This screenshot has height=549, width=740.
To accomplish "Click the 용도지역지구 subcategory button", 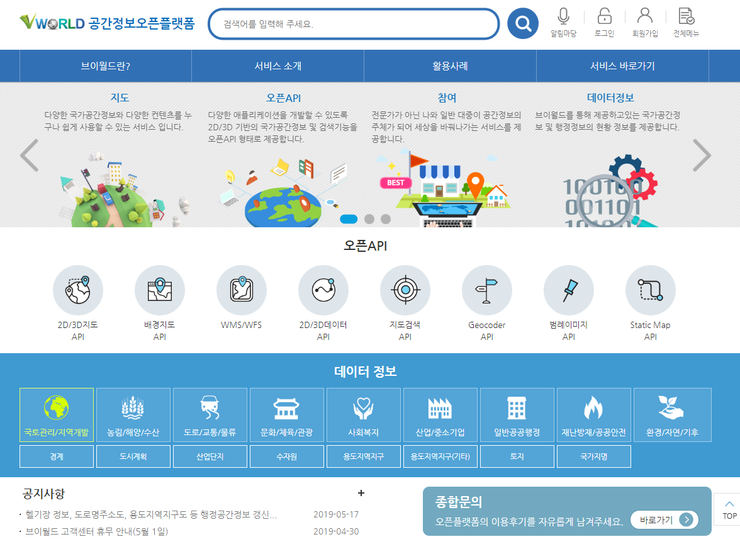I will (363, 456).
